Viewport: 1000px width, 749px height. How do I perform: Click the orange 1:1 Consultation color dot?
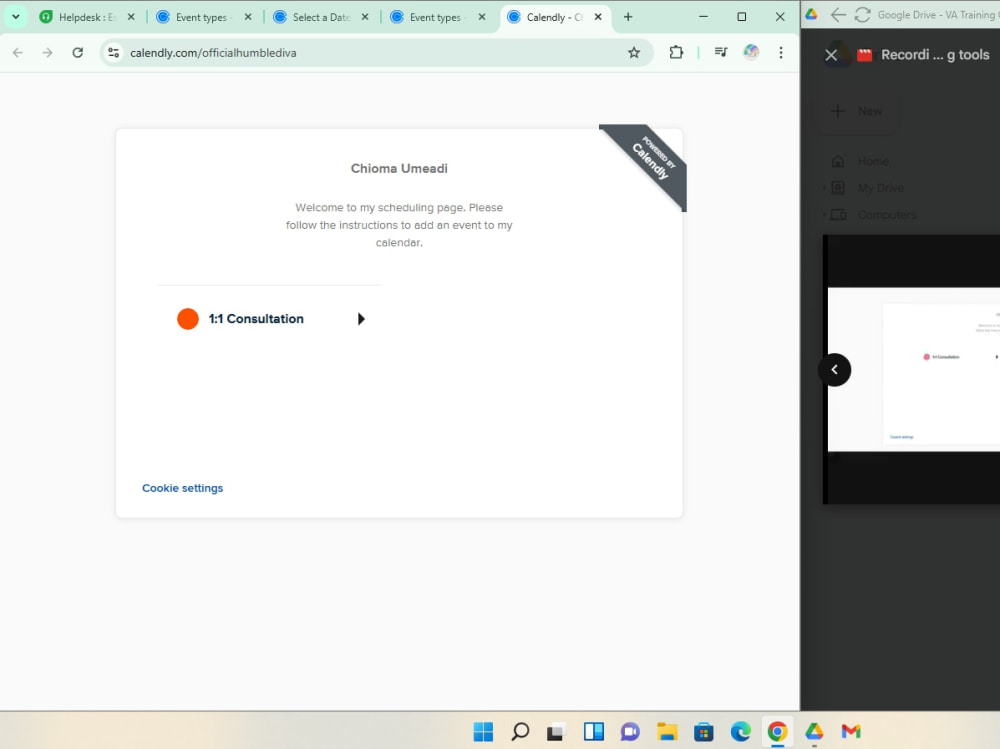pyautogui.click(x=188, y=319)
